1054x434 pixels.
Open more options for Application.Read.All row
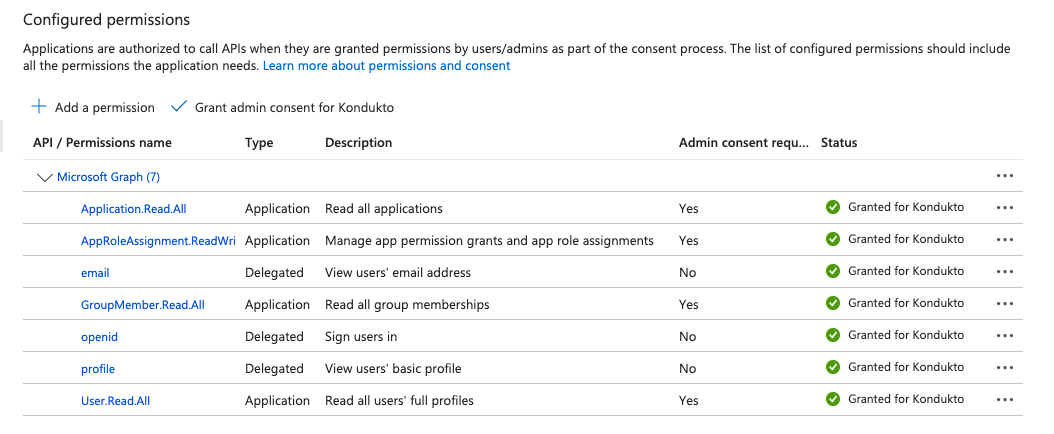pos(1005,209)
